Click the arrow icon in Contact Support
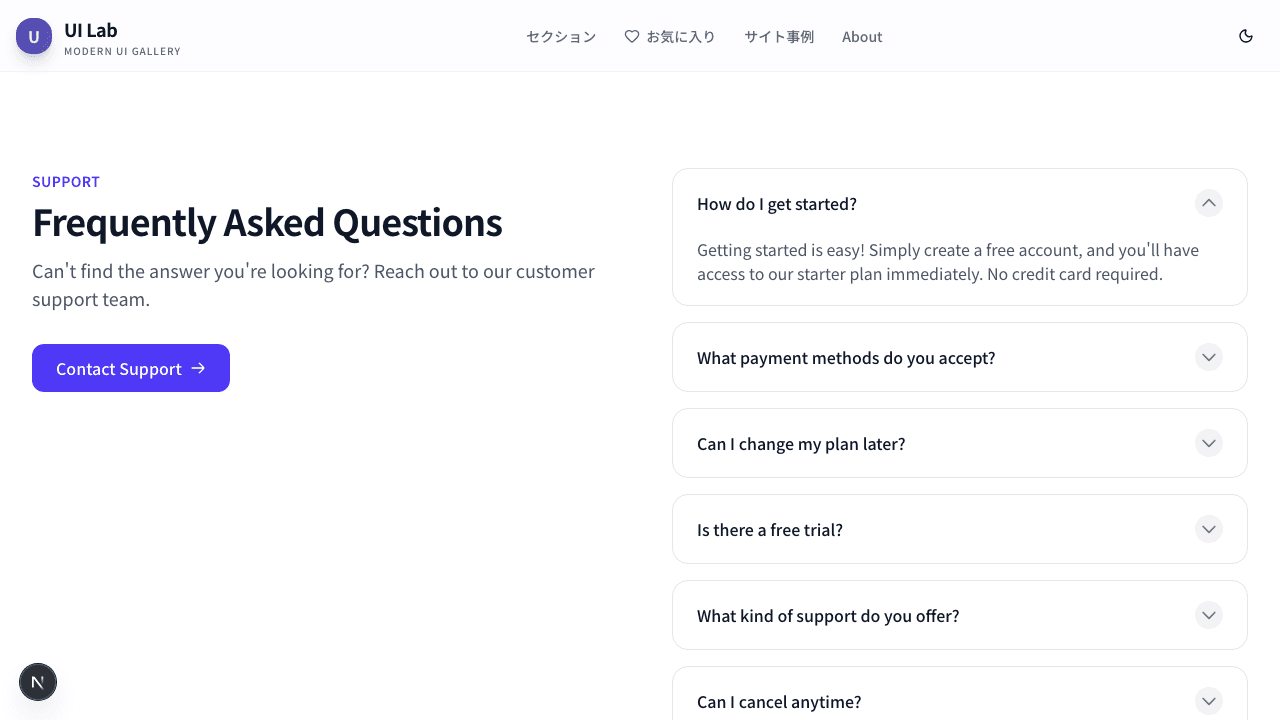1280x720 pixels. [198, 368]
